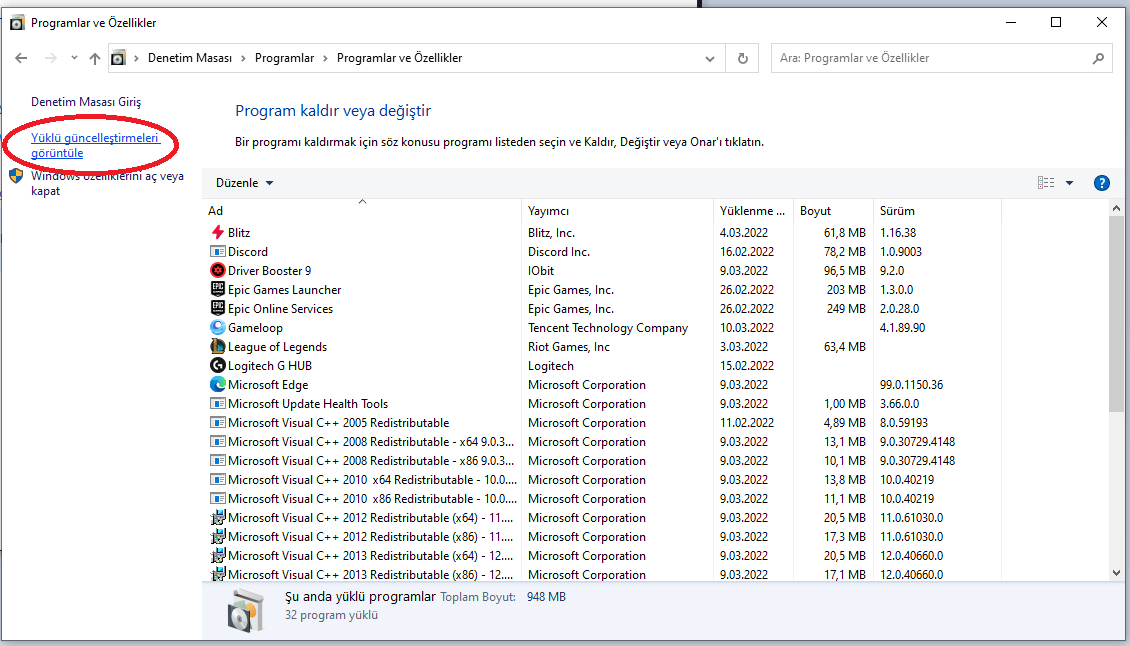Click the IObit publisher cell
1130x646 pixels.
(x=540, y=271)
